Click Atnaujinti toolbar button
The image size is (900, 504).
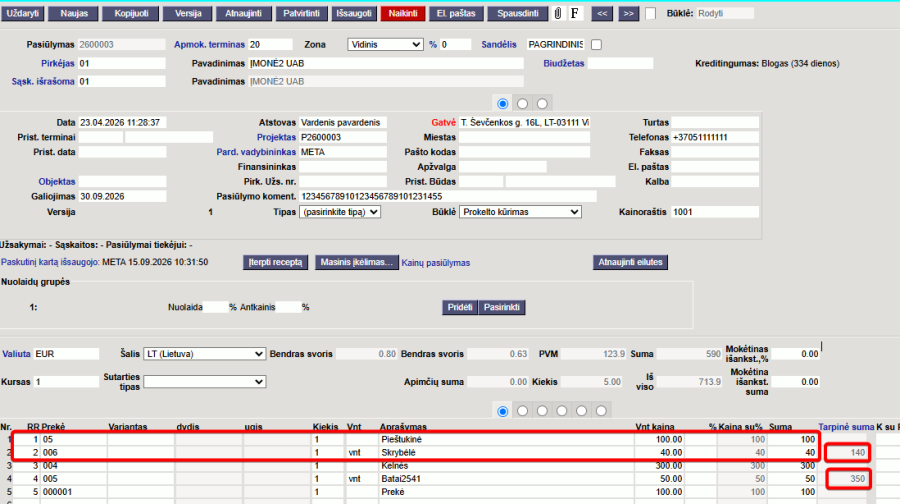click(x=243, y=13)
